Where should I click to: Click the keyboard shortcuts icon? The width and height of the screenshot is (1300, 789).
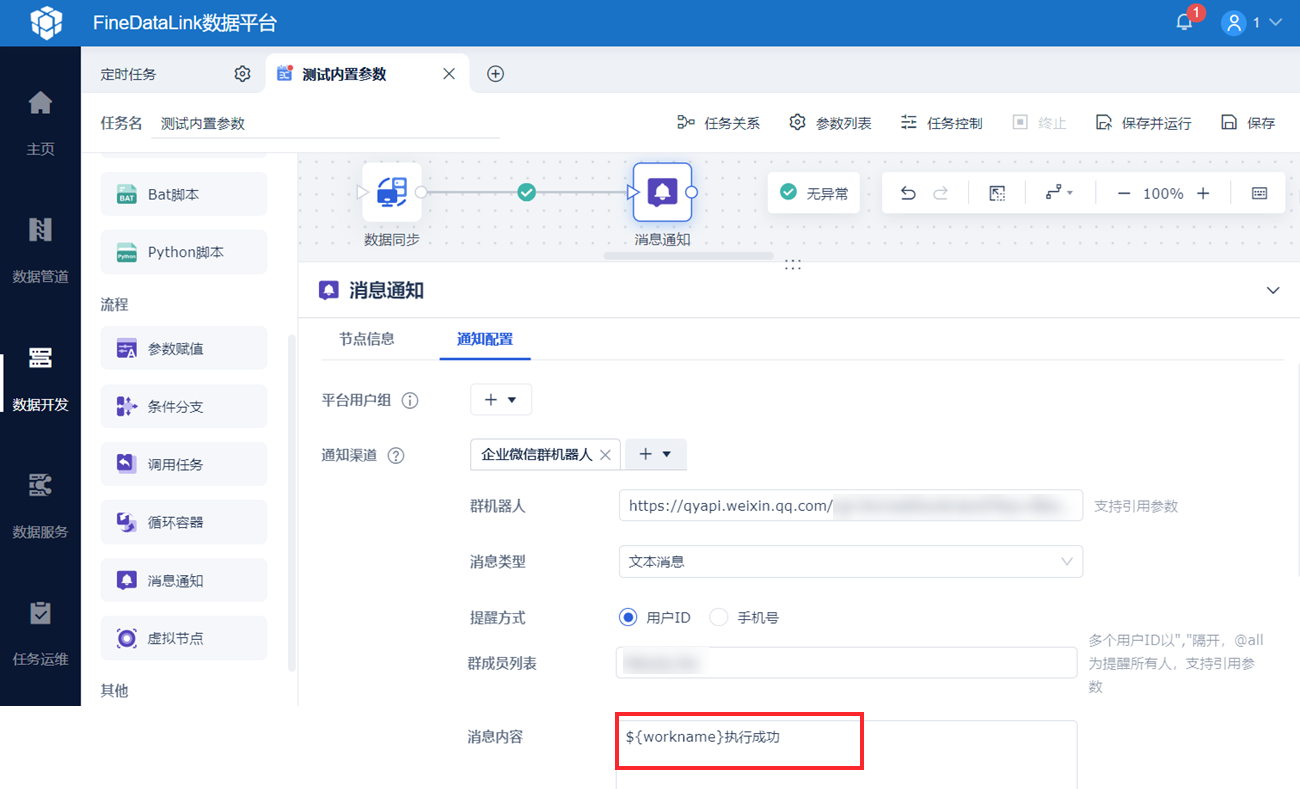tap(1259, 193)
